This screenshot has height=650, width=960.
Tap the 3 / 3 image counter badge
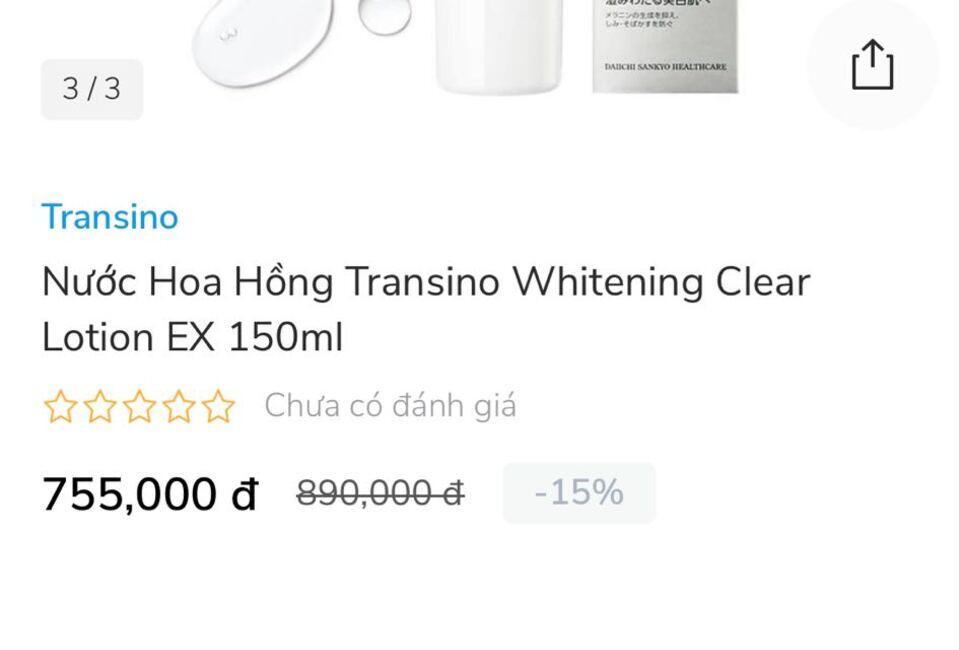coord(92,89)
